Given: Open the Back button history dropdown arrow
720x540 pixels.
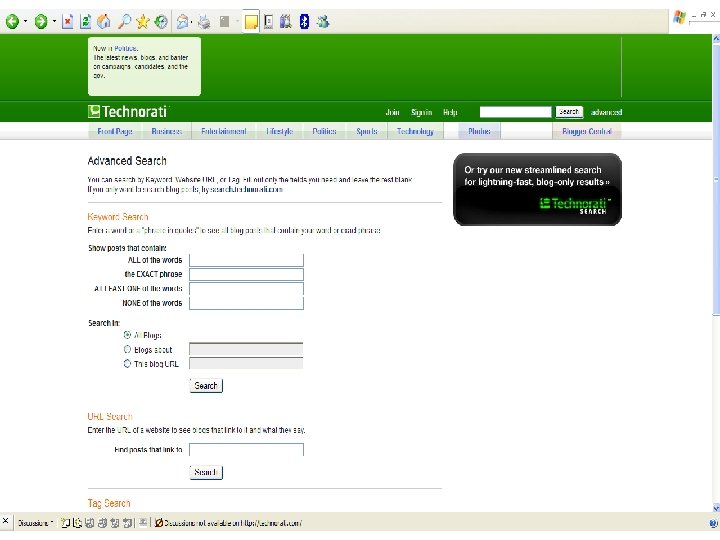Looking at the screenshot, I should (25, 21).
